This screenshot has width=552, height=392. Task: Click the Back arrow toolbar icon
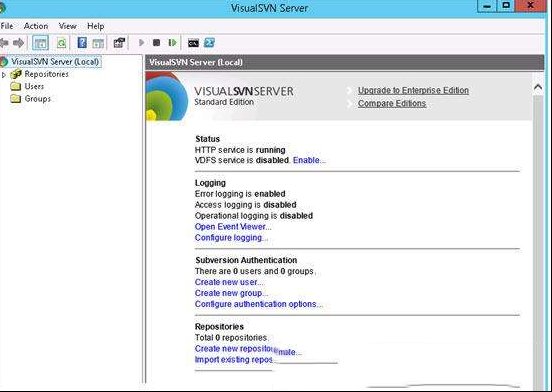tap(4, 43)
